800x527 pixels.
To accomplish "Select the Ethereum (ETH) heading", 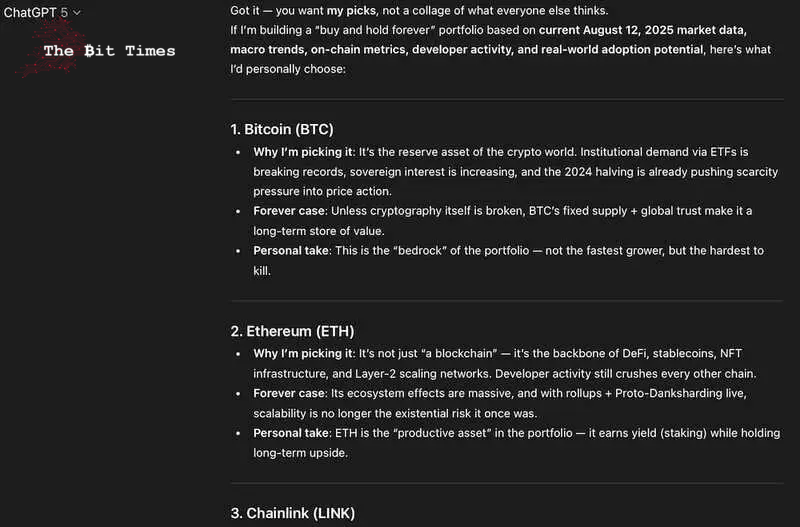I will pos(292,331).
